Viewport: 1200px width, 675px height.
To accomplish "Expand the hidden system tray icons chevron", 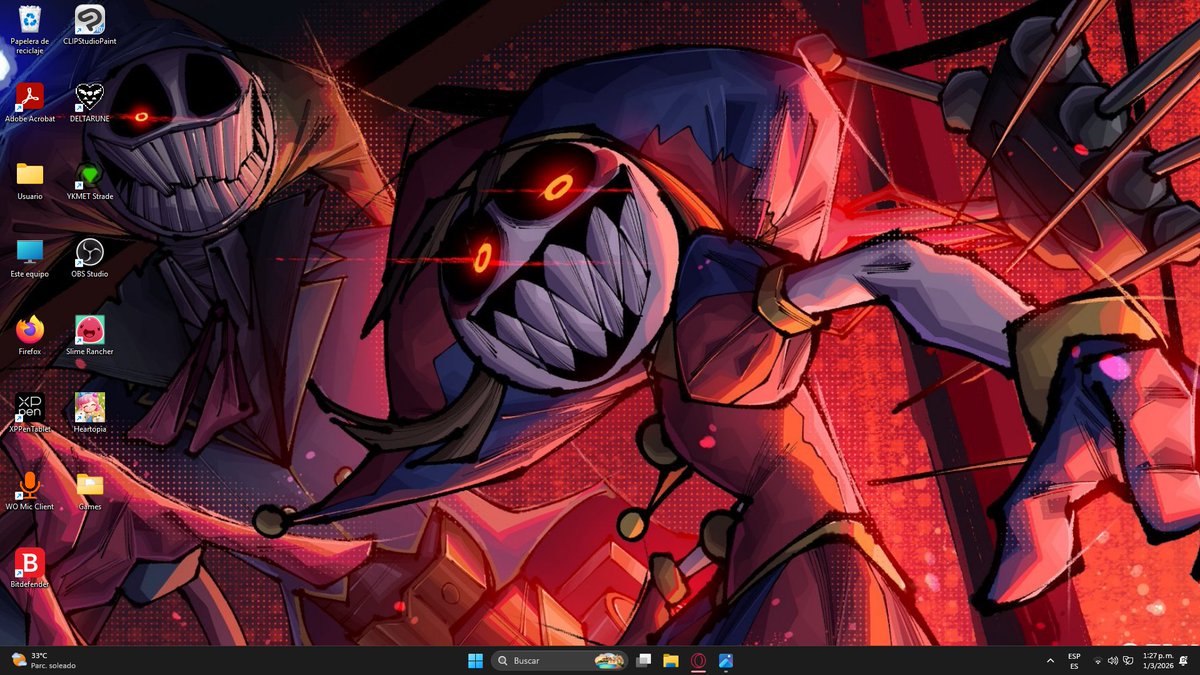I will point(1050,661).
